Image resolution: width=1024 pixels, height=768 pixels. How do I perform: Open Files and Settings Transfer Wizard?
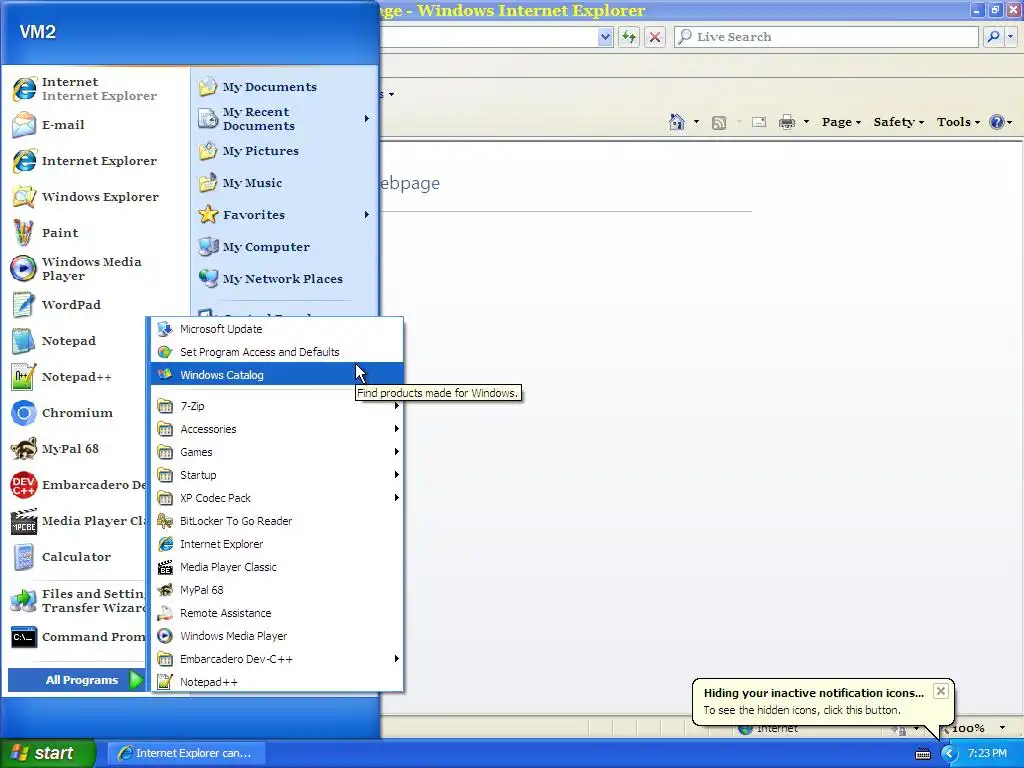point(78,601)
